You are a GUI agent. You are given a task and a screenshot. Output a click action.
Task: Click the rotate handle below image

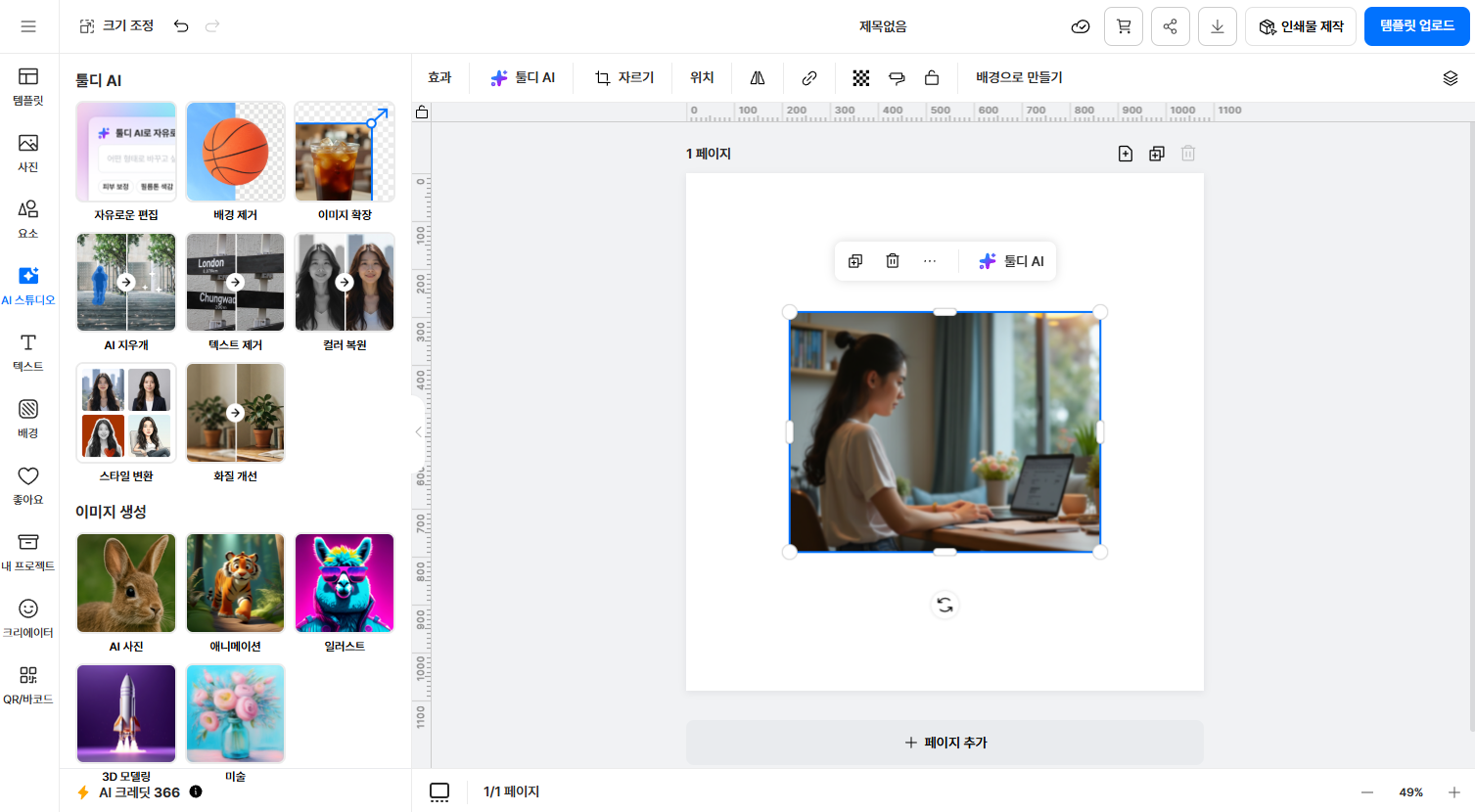click(945, 606)
